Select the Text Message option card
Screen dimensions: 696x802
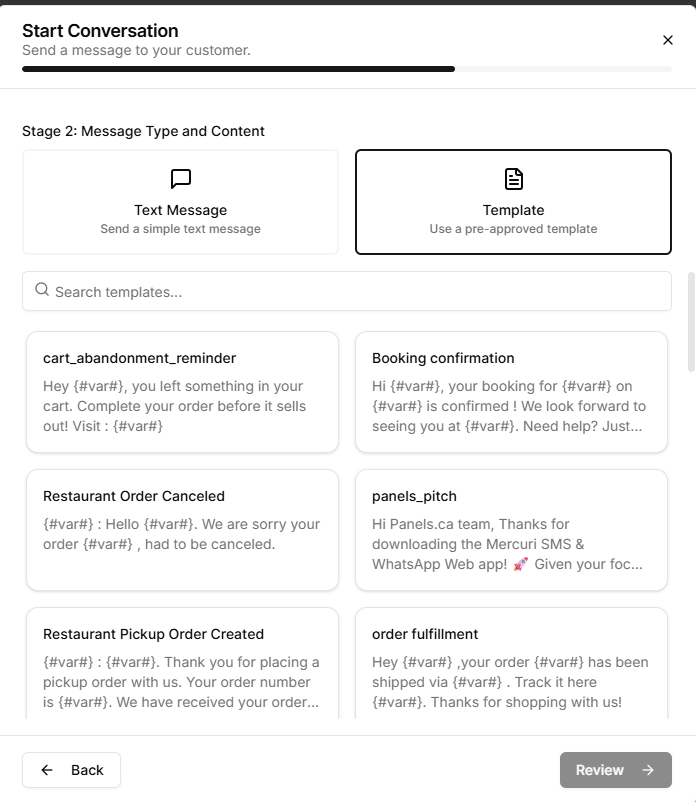(180, 202)
